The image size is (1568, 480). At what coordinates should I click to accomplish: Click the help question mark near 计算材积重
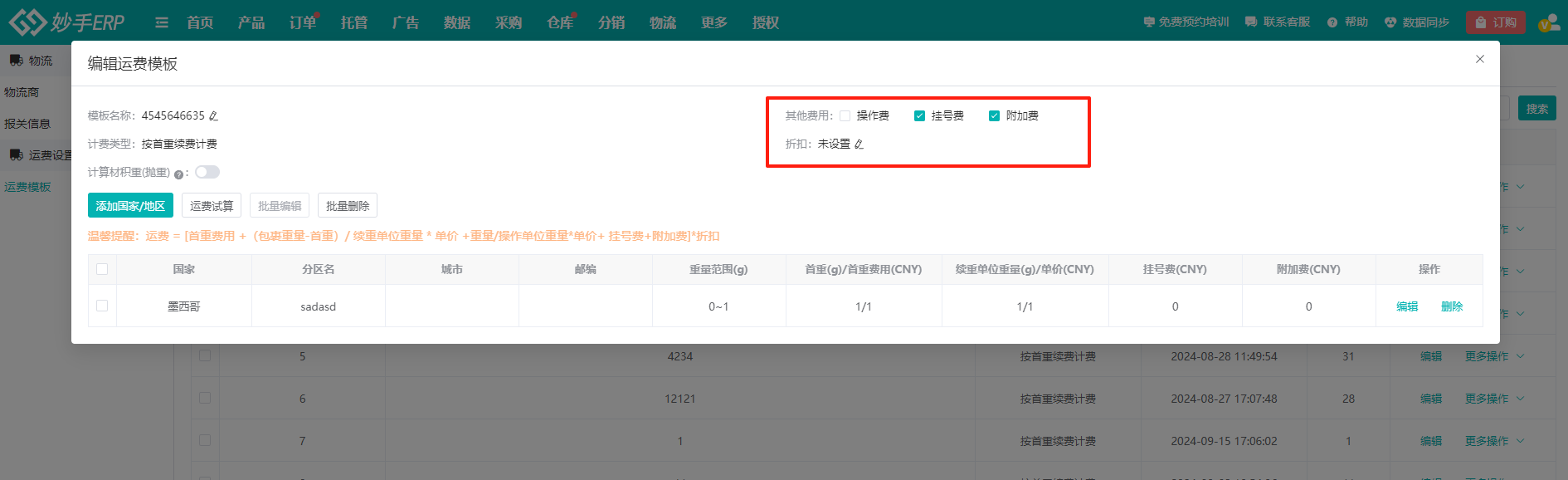(178, 174)
